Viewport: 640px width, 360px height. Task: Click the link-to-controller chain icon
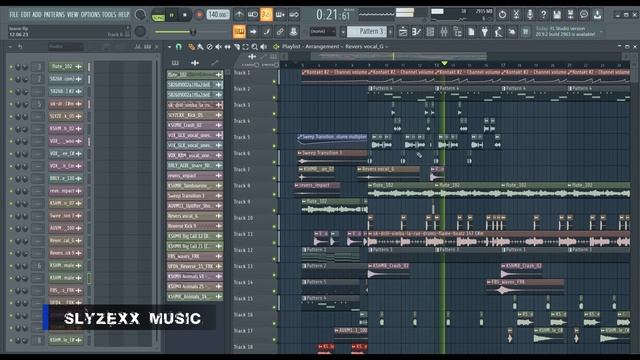pyautogui.click(x=280, y=31)
